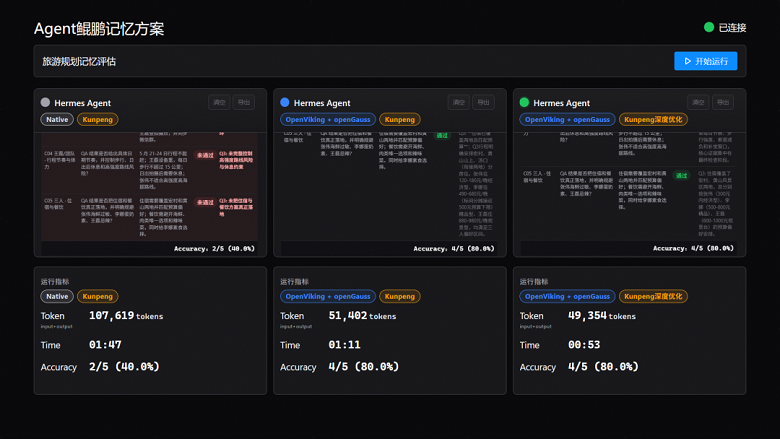Click the blue status dot beside the Hermes Agent title
The image size is (780, 439).
click(285, 102)
